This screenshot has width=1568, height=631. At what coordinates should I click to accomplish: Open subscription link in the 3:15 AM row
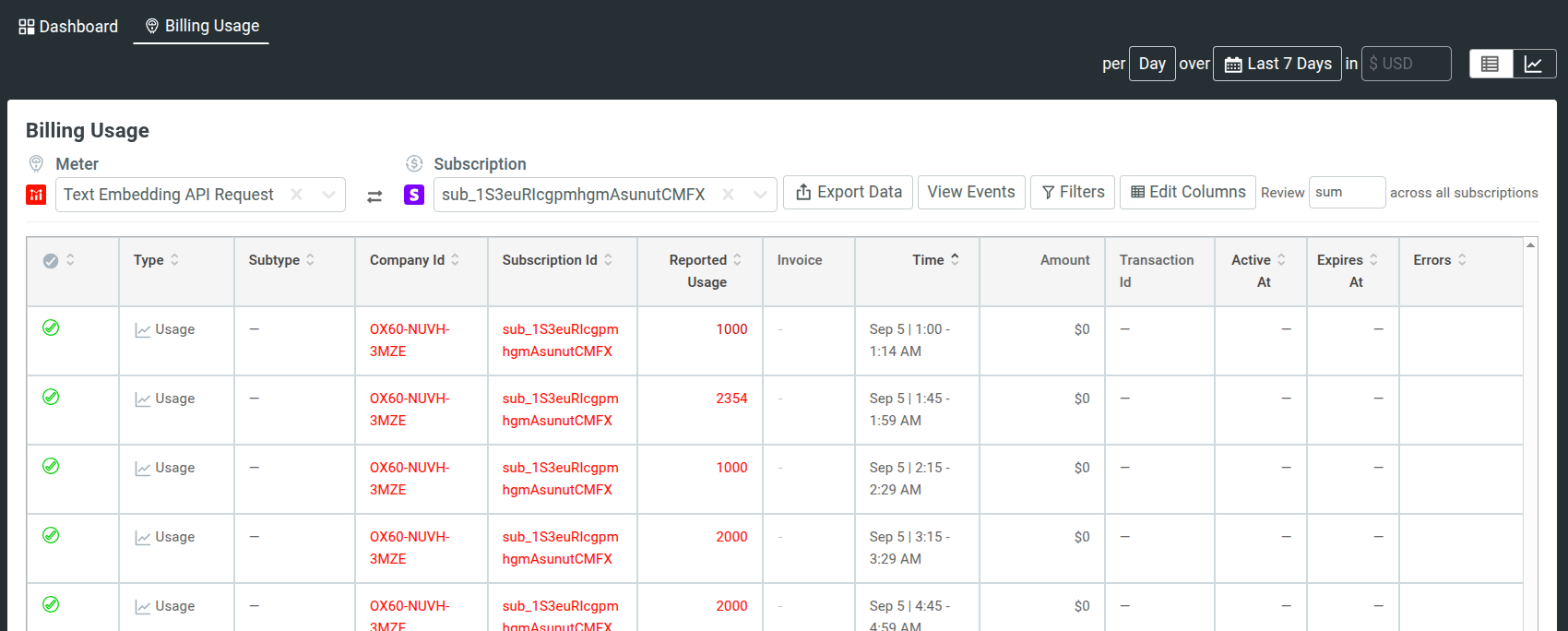coord(560,548)
